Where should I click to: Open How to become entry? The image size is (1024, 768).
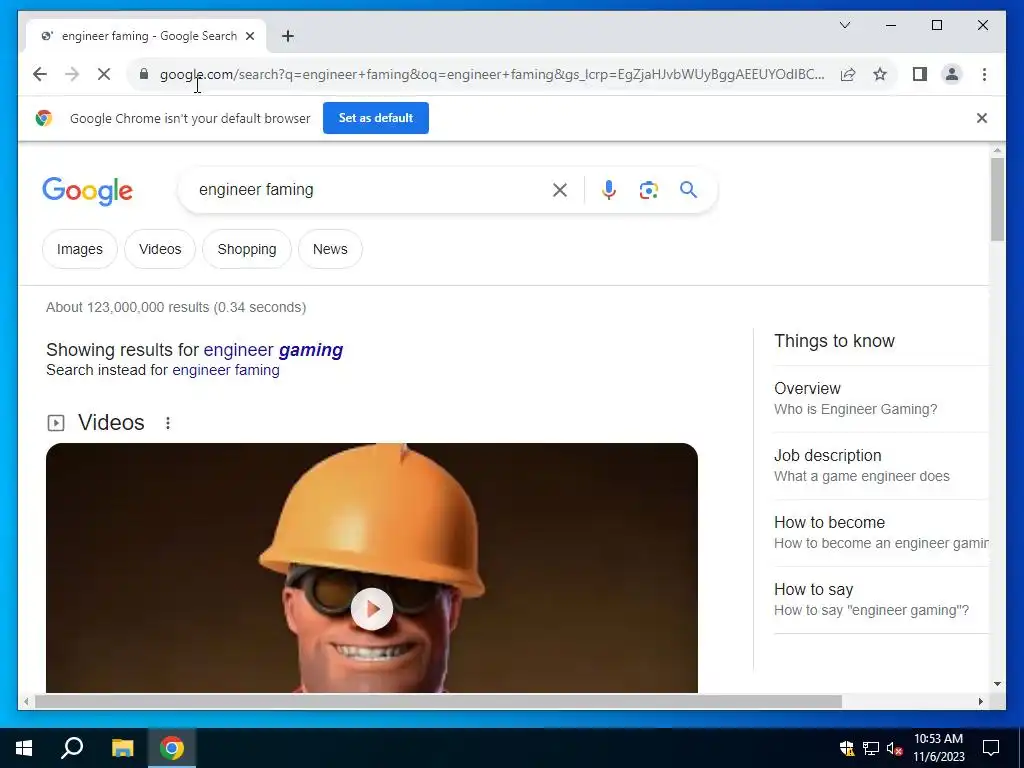(x=881, y=533)
